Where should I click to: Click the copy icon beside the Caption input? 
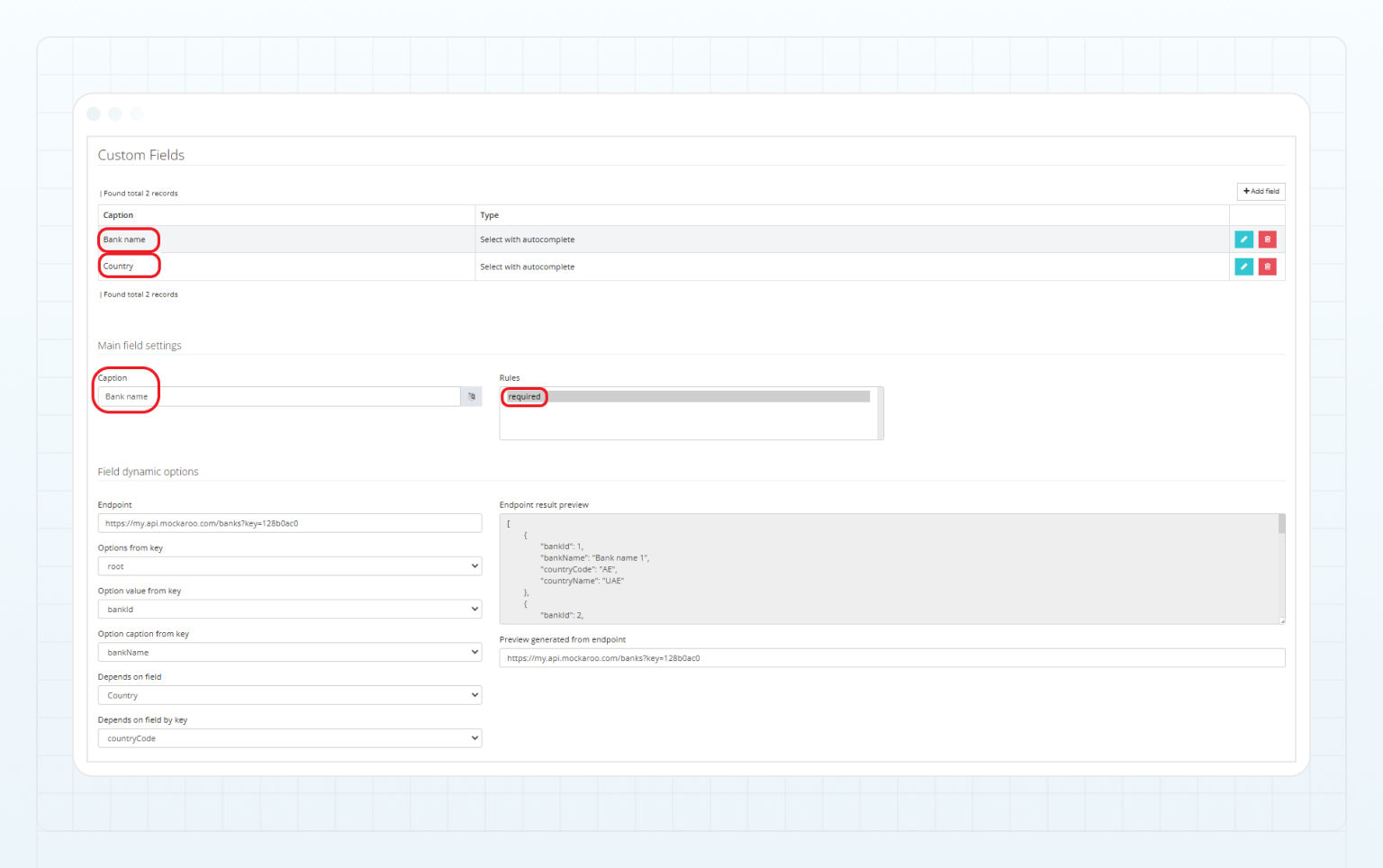pyautogui.click(x=471, y=396)
